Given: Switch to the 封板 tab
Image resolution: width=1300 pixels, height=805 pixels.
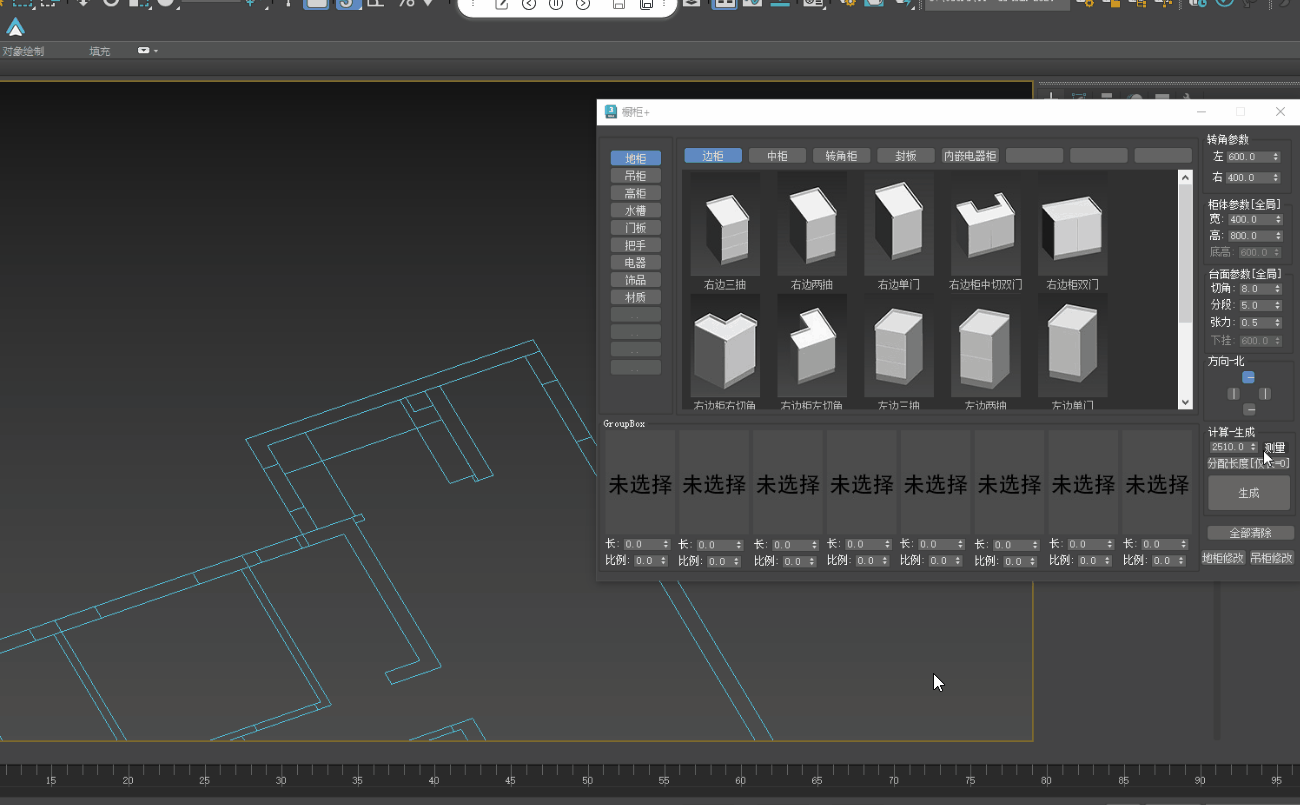Looking at the screenshot, I should [906, 156].
